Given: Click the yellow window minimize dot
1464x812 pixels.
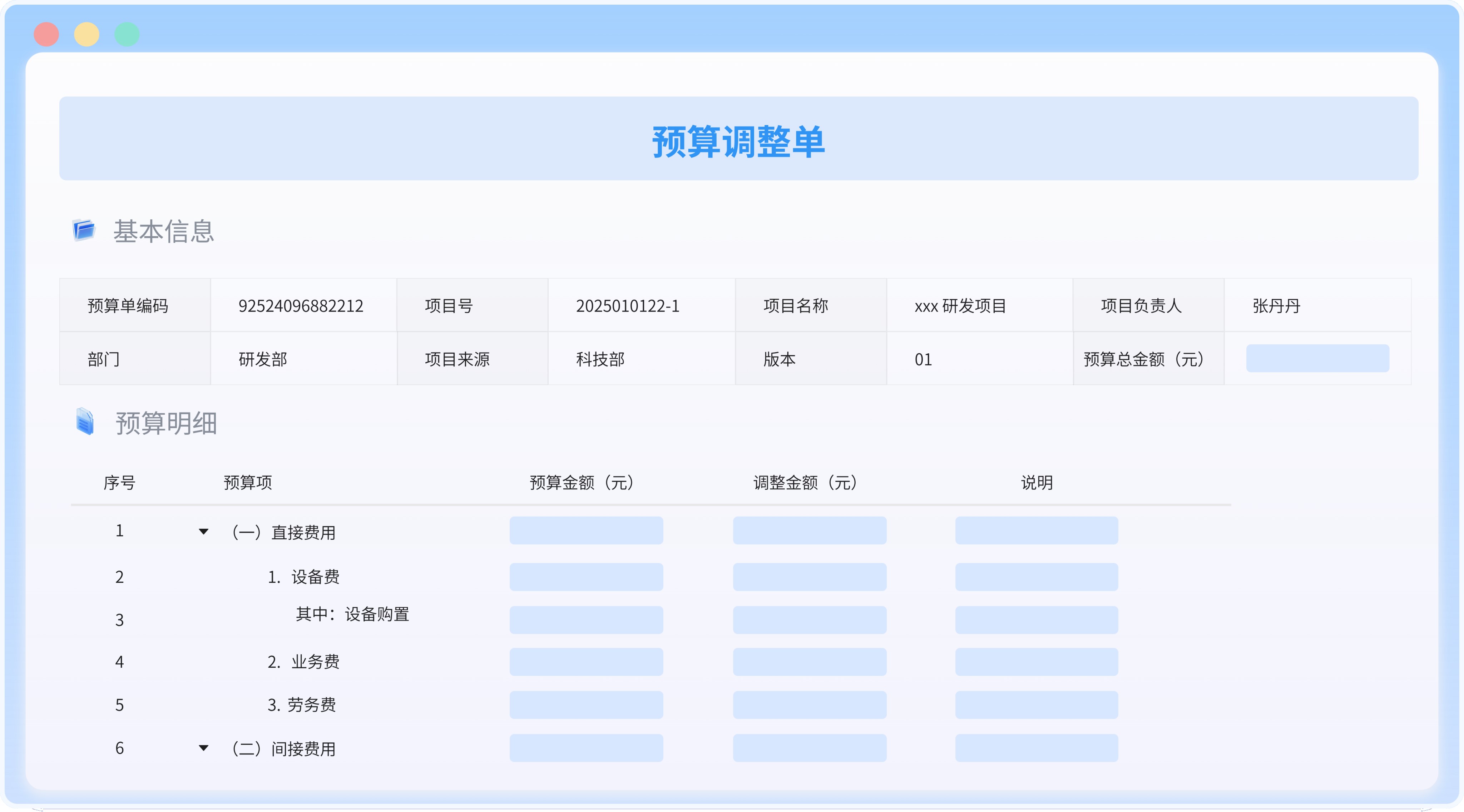Looking at the screenshot, I should point(87,34).
